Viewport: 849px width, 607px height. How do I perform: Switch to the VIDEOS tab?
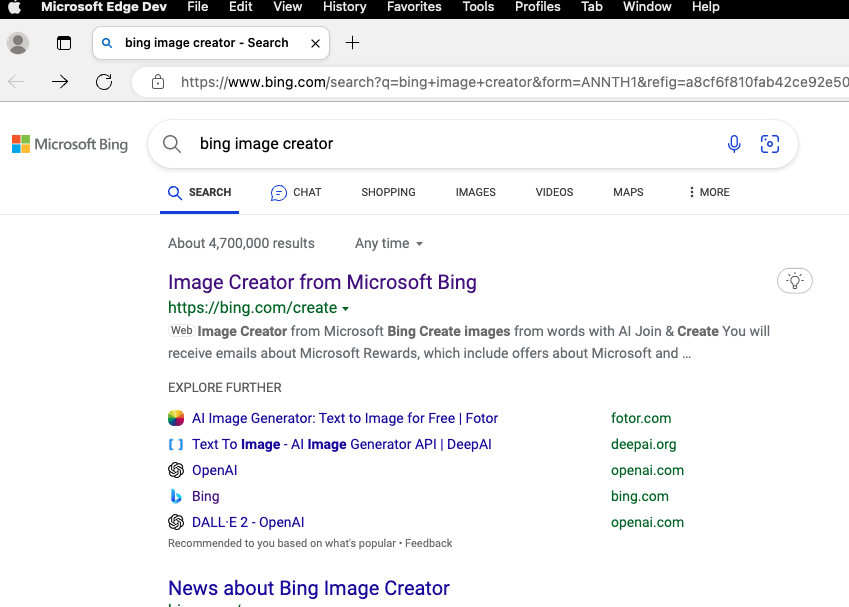coord(554,192)
